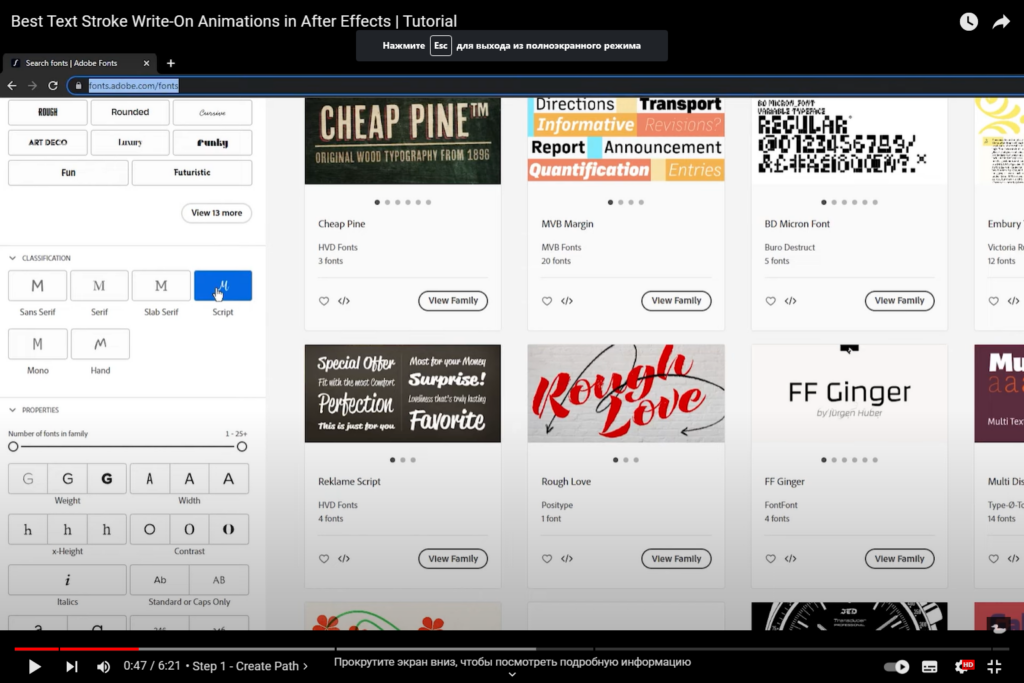Select the light Weight filter
The height and width of the screenshot is (683, 1024).
click(x=28, y=479)
